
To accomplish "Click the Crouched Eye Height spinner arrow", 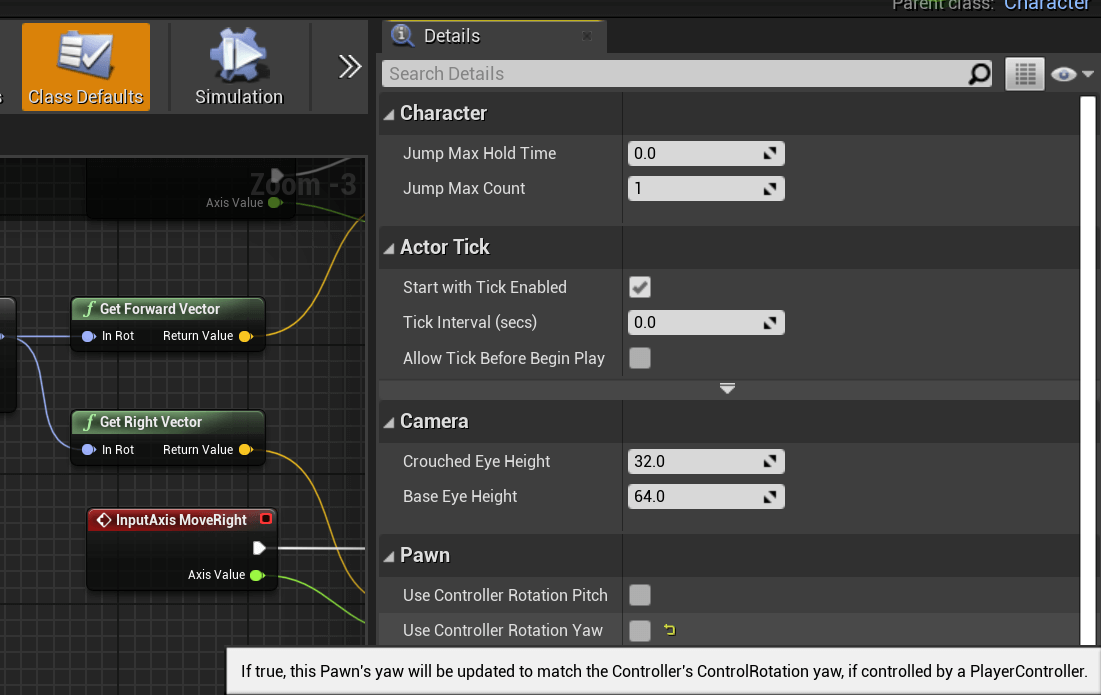I will click(x=770, y=462).
